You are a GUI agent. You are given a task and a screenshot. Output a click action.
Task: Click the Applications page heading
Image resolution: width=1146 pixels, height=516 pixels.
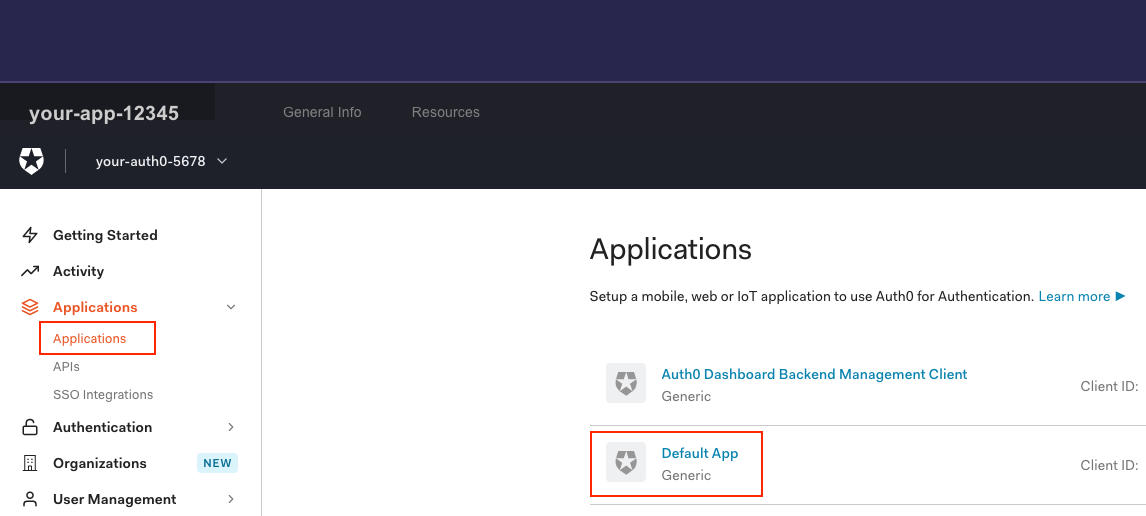click(x=670, y=249)
